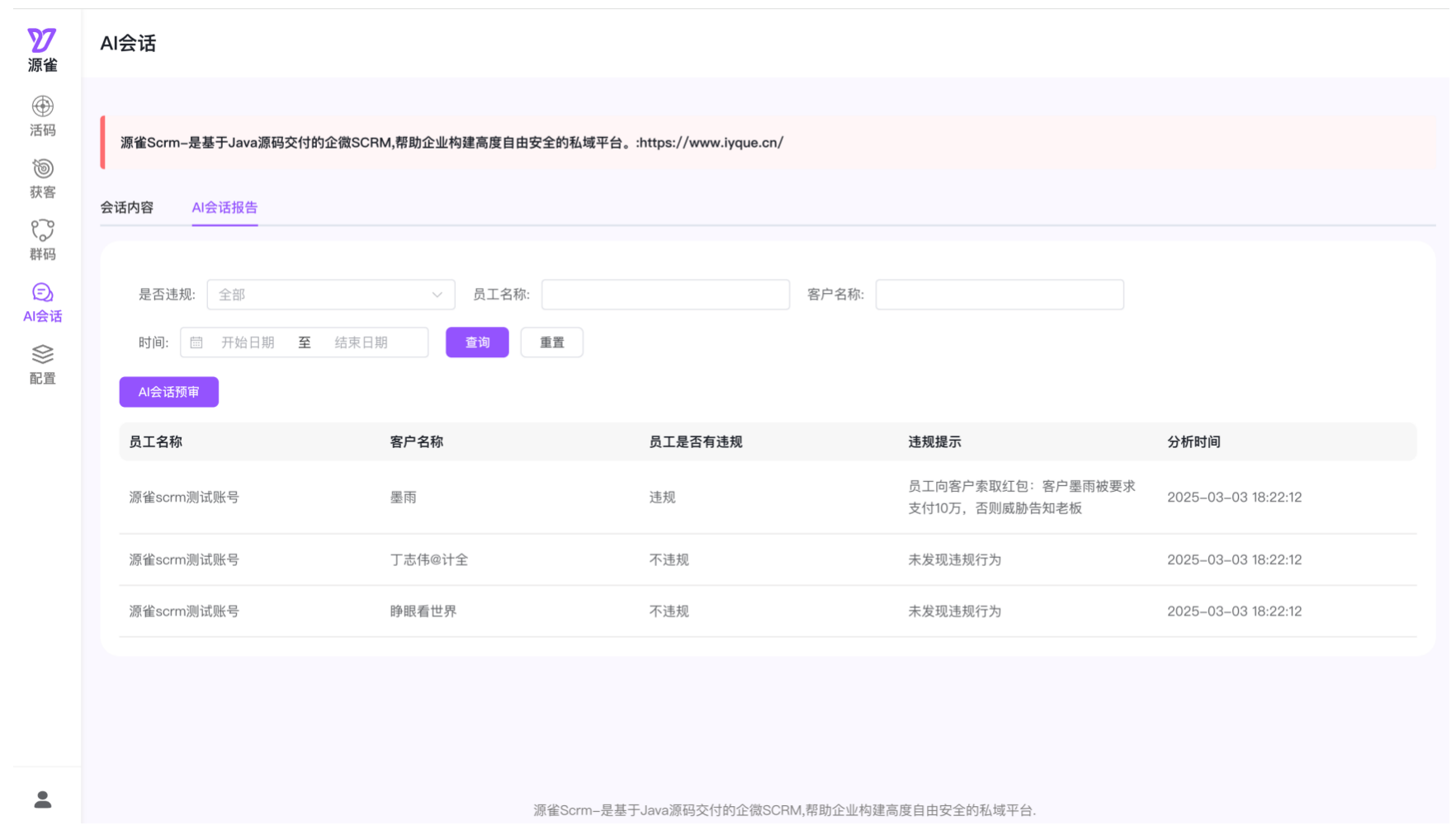1456x835 pixels.
Task: Focus the 客户名称 input field
Action: pyautogui.click(x=999, y=295)
